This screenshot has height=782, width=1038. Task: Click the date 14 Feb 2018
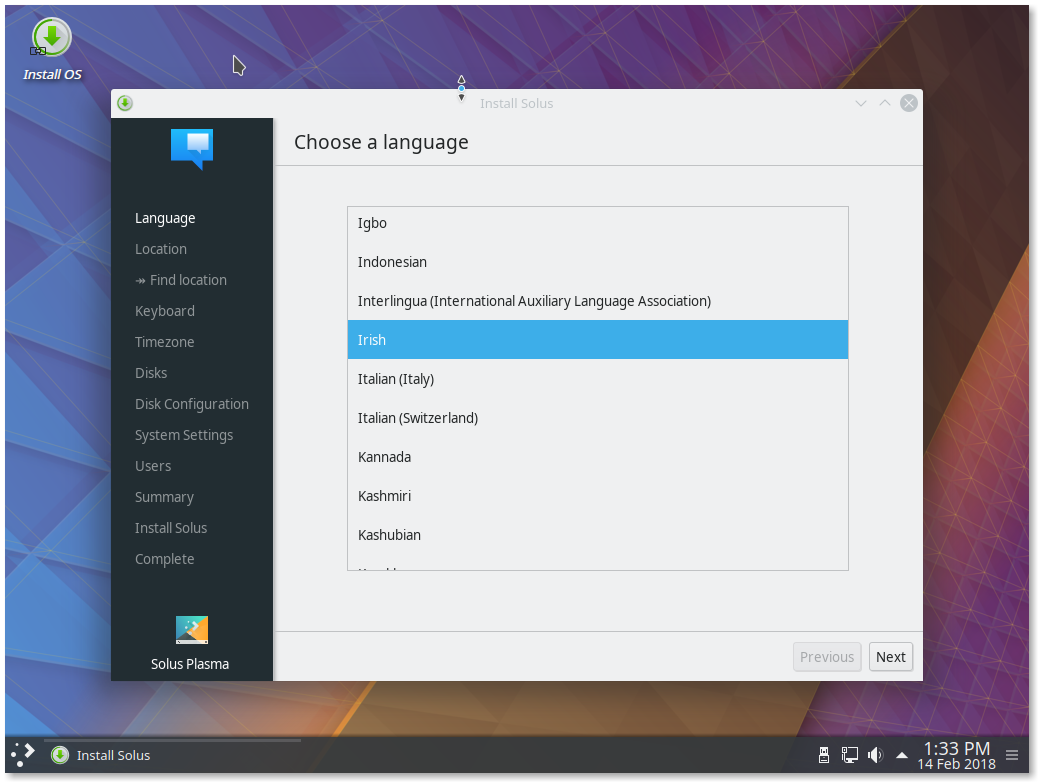pos(957,764)
